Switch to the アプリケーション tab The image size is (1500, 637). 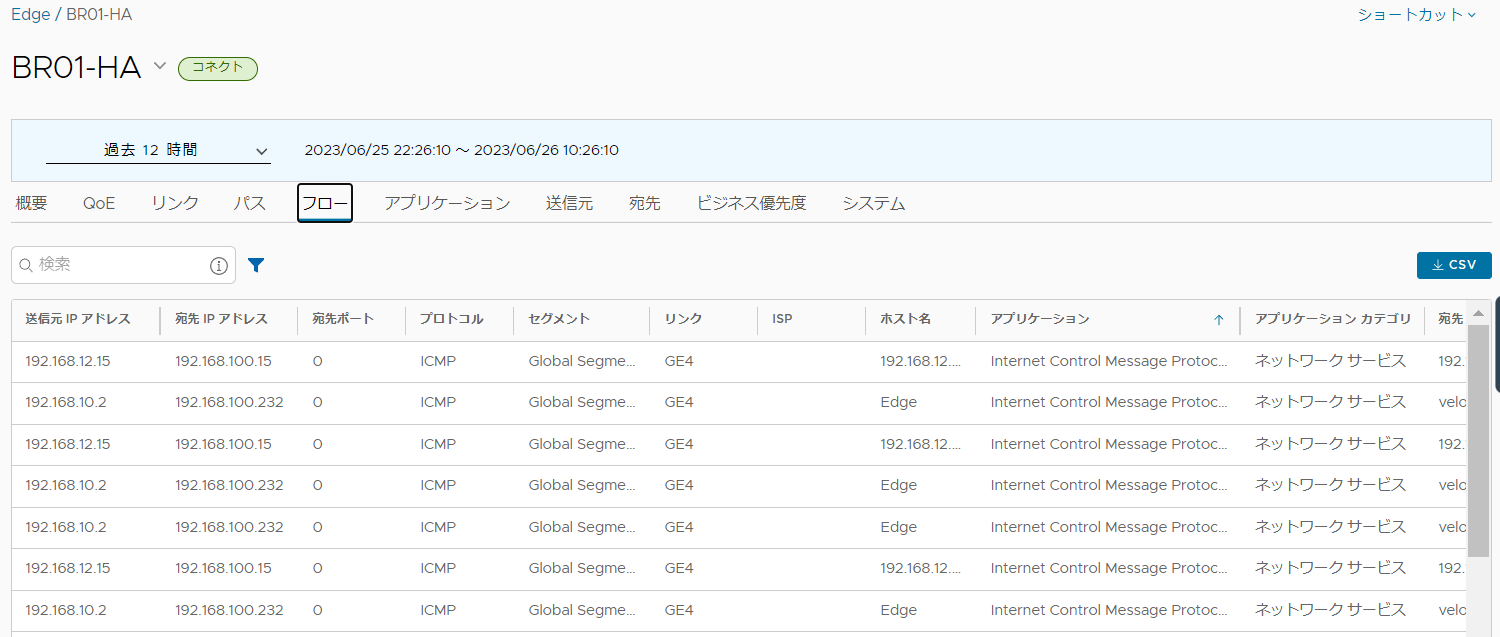[x=447, y=203]
